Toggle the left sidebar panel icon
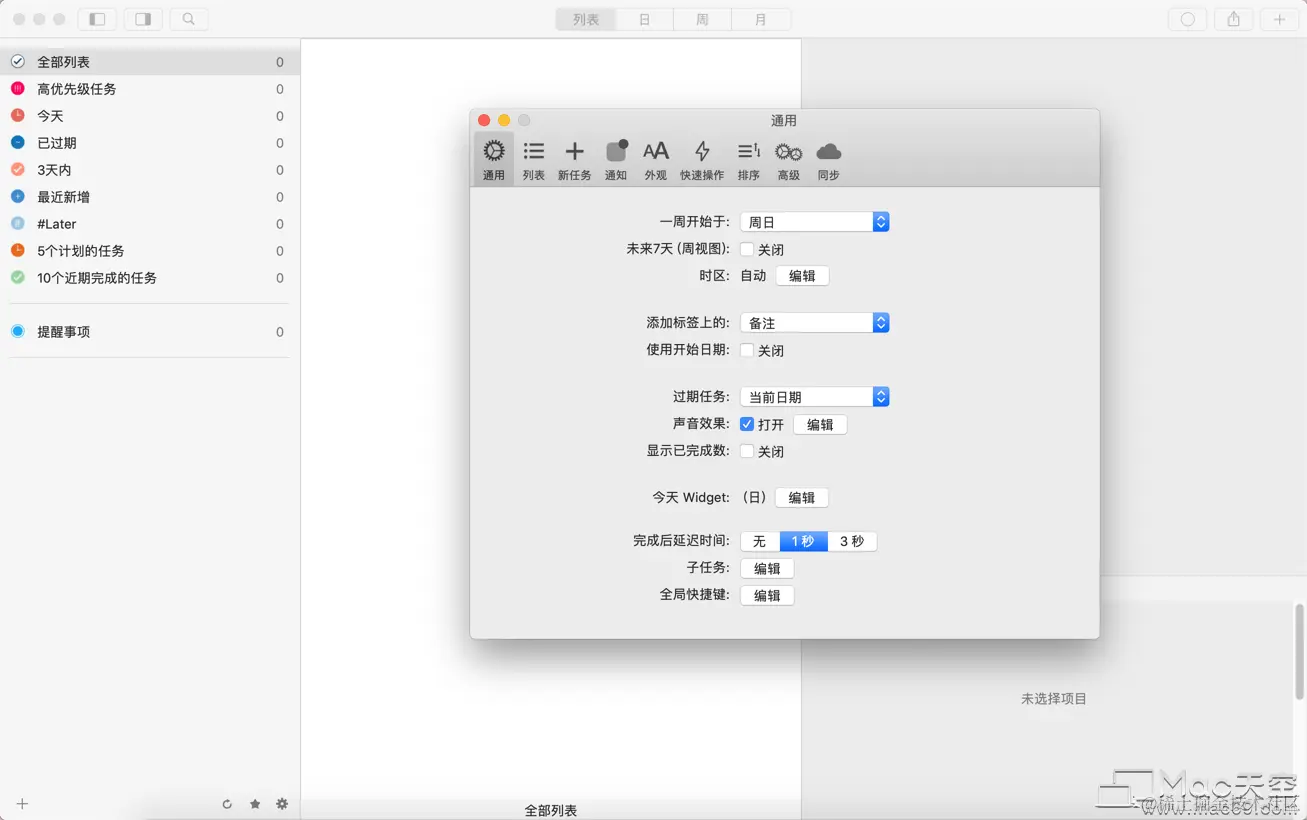Viewport: 1307px width, 820px height. point(97,19)
